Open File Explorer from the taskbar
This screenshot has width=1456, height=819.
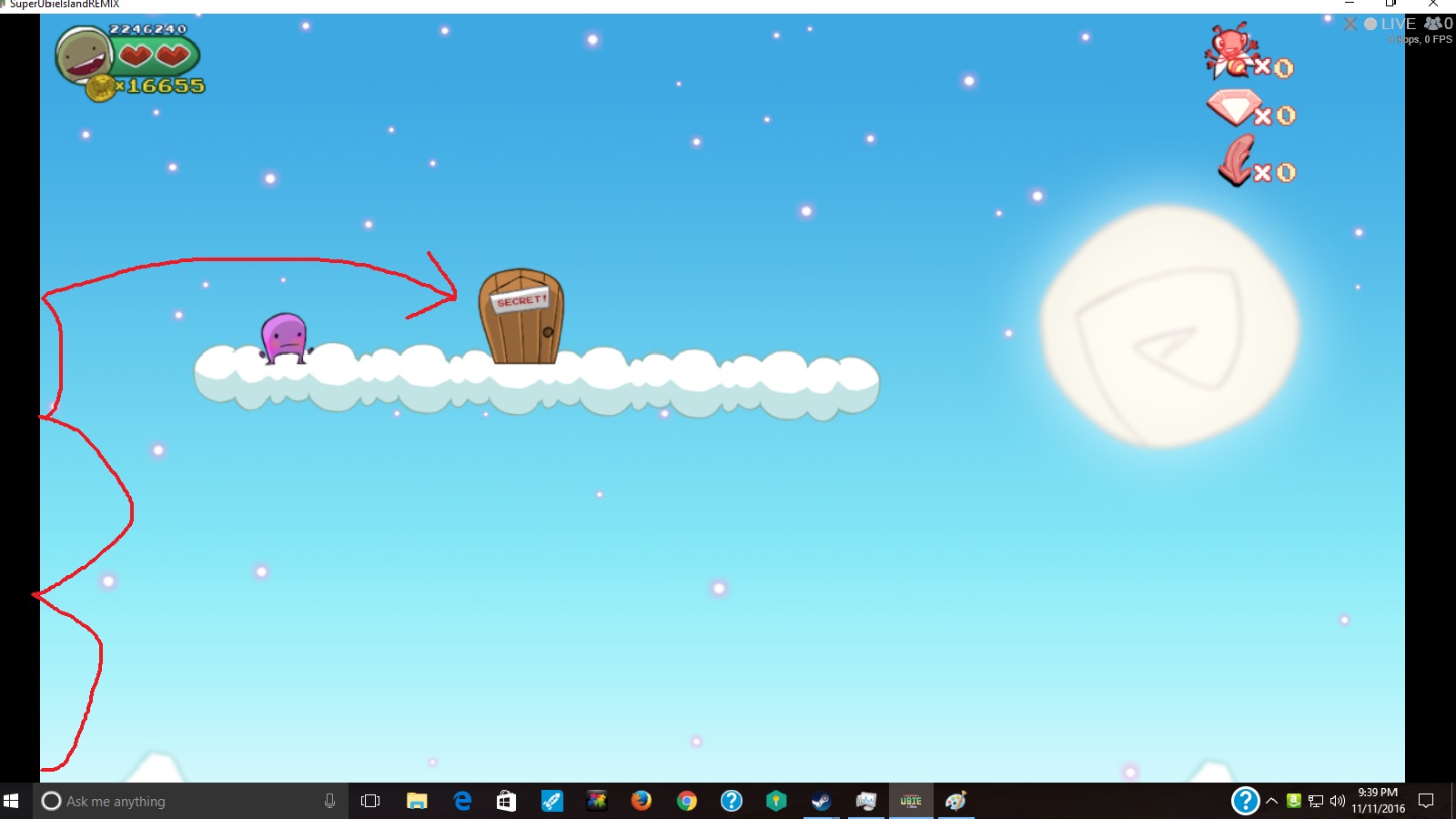(417, 801)
